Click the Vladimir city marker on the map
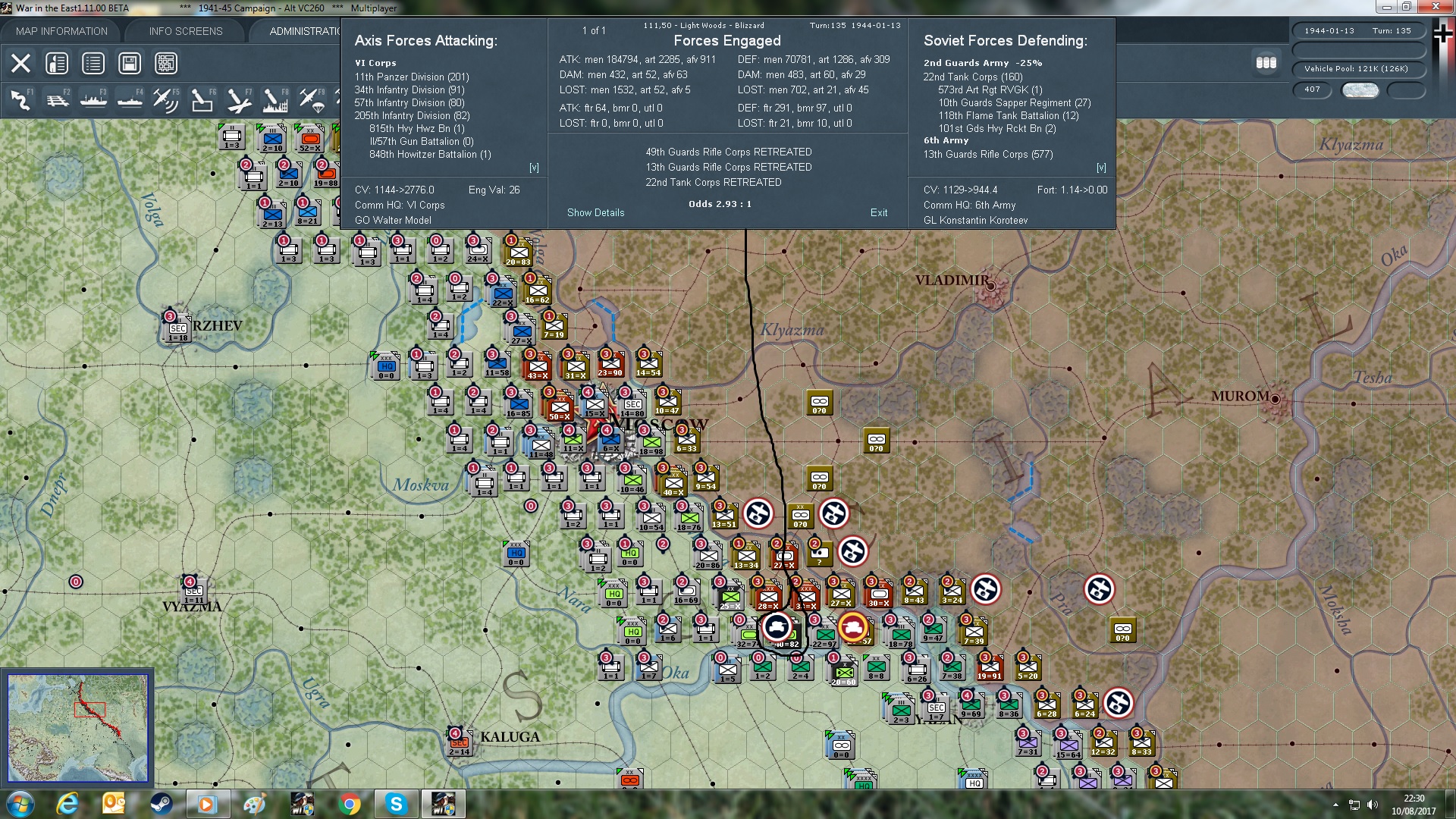Image resolution: width=1456 pixels, height=819 pixels. (991, 286)
